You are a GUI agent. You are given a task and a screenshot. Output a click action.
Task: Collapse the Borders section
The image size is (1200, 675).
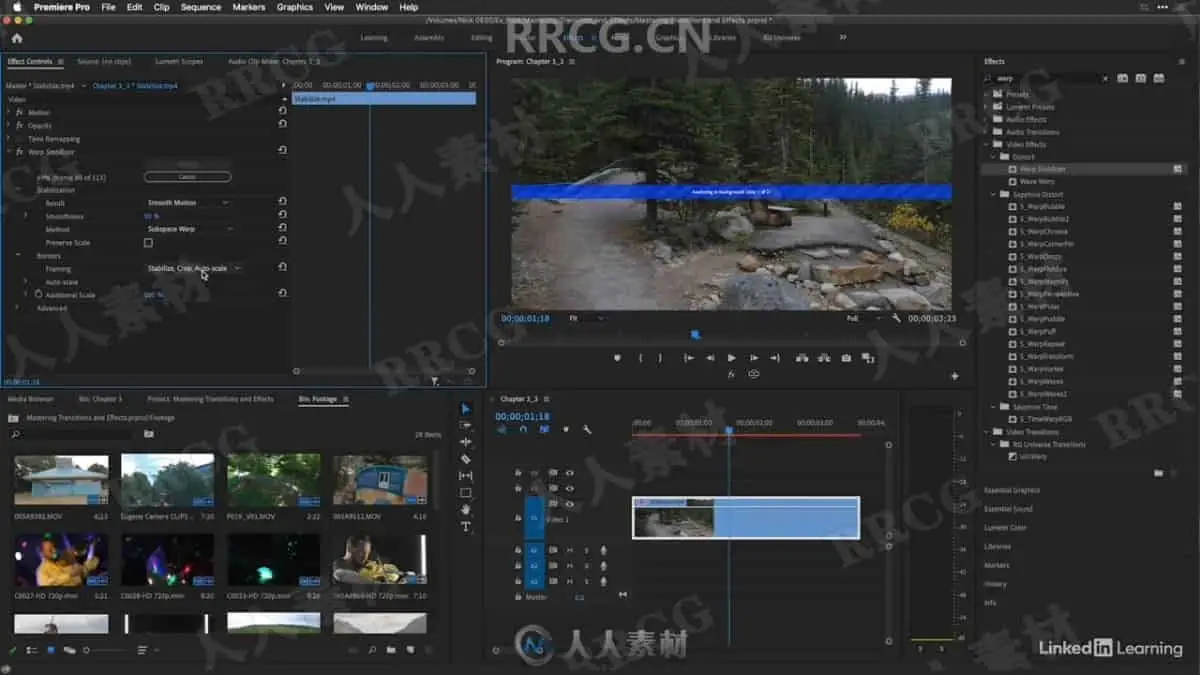point(16,255)
